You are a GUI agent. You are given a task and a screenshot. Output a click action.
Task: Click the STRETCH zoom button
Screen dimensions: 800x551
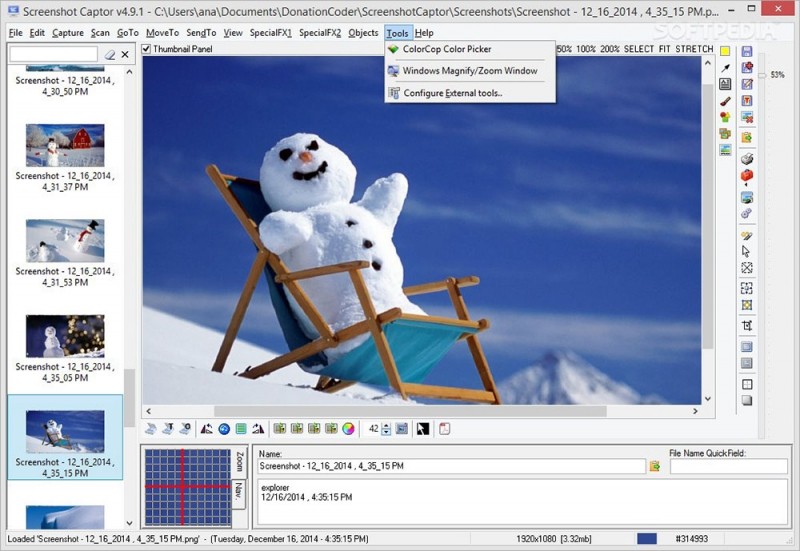[x=694, y=49]
